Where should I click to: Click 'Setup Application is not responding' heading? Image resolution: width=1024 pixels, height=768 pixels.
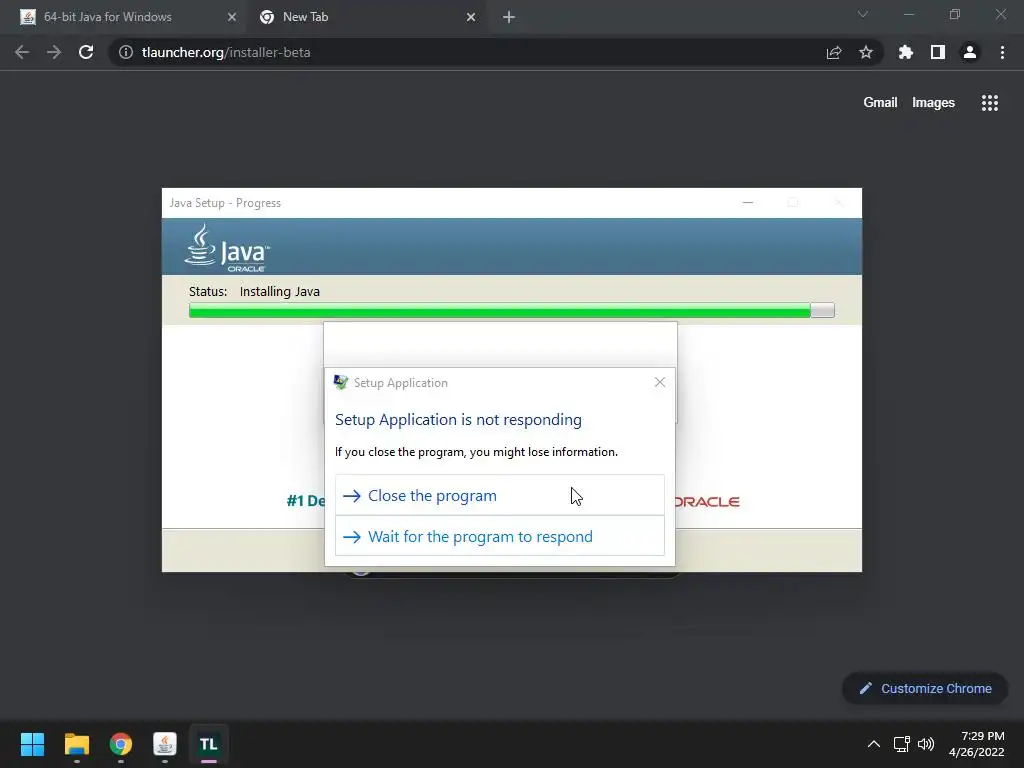click(x=458, y=419)
